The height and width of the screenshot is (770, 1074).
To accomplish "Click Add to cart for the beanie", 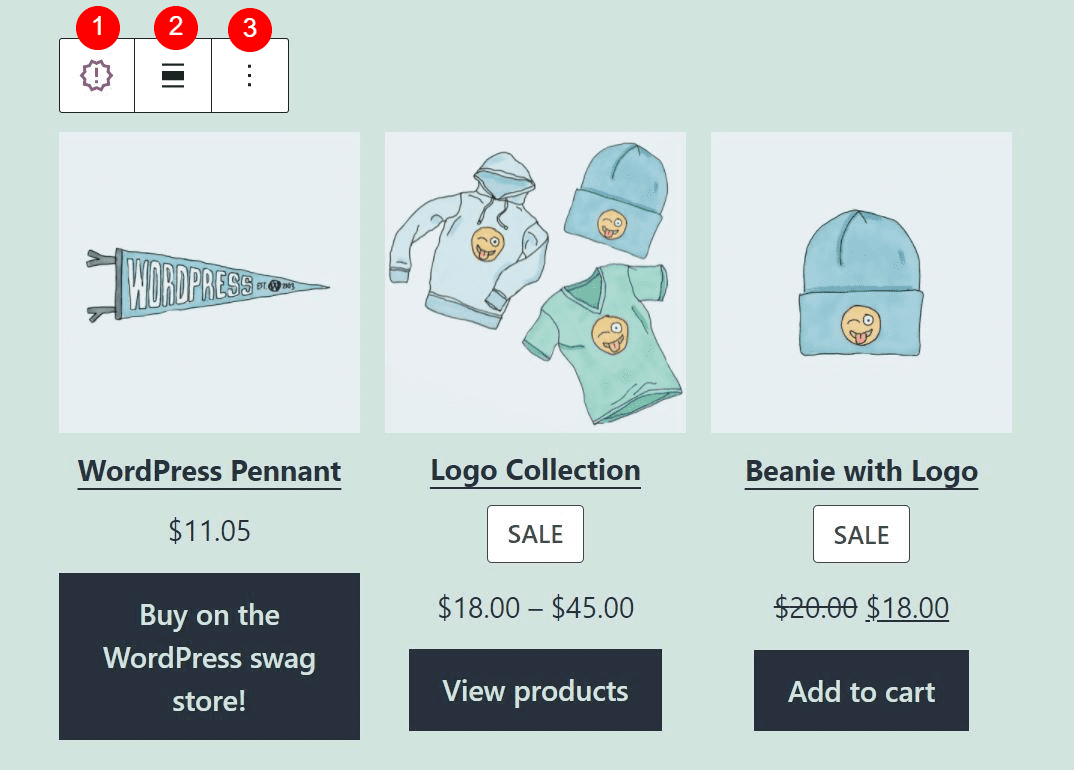I will pos(861,690).
